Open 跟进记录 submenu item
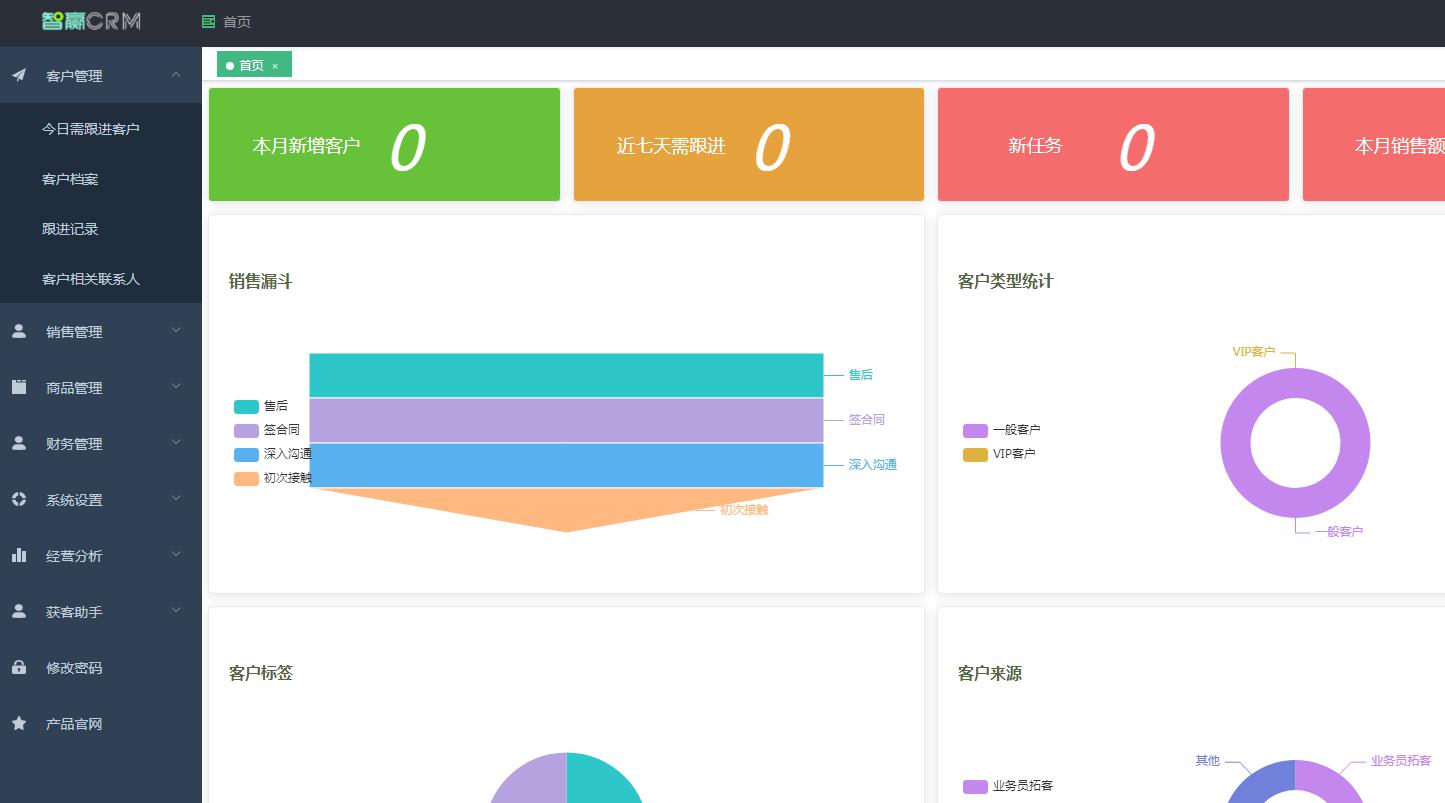 pyautogui.click(x=101, y=229)
